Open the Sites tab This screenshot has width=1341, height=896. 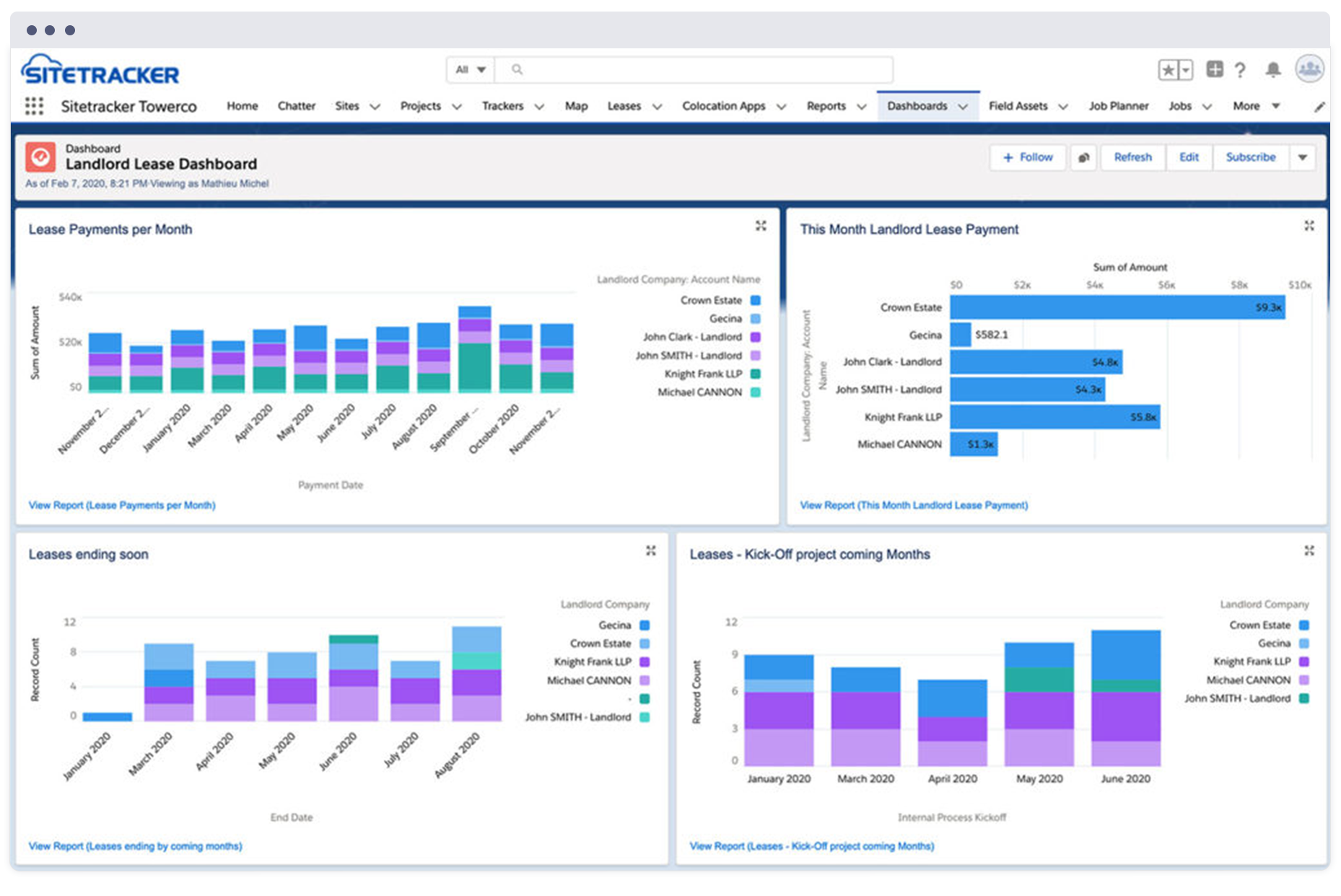[347, 106]
